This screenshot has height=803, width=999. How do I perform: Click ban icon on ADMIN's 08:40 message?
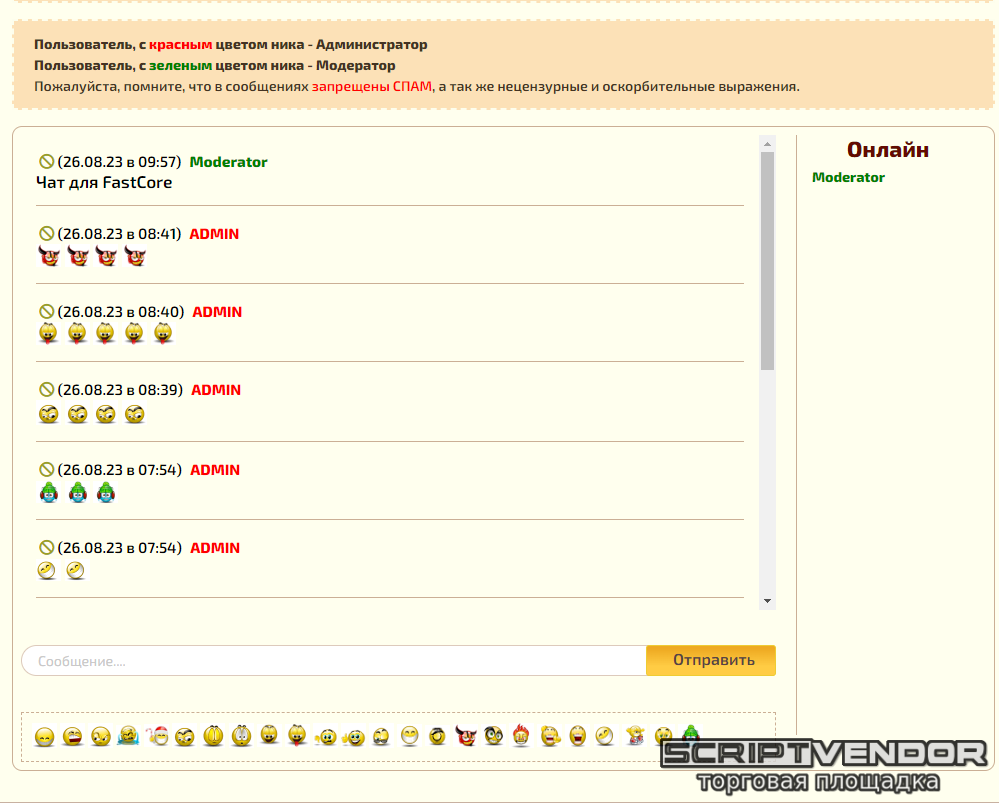coord(46,312)
